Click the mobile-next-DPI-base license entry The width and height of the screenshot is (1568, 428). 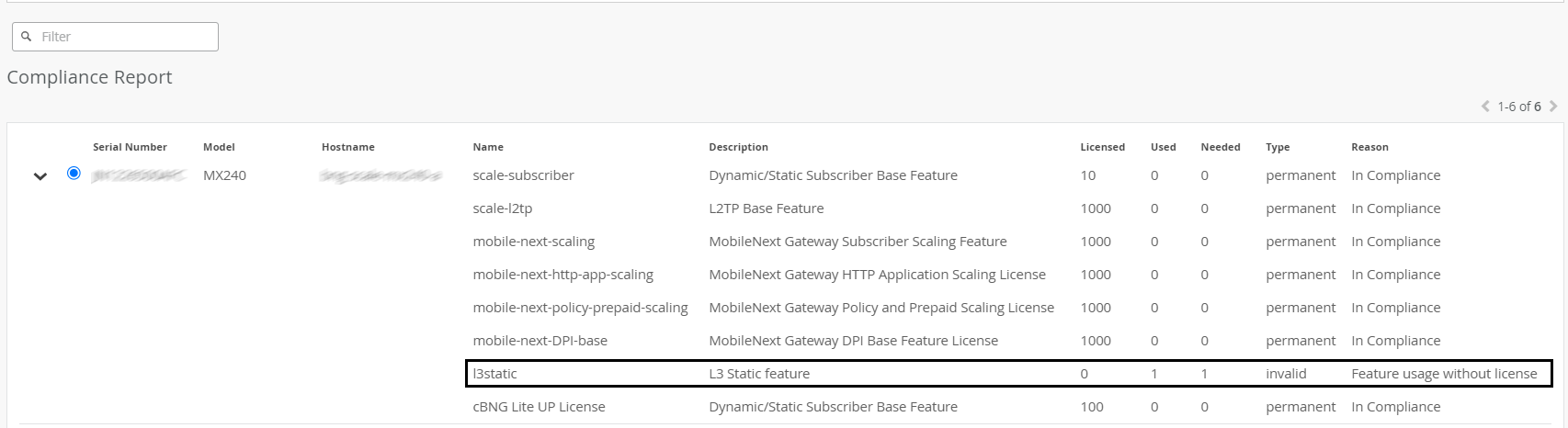pyautogui.click(x=540, y=341)
